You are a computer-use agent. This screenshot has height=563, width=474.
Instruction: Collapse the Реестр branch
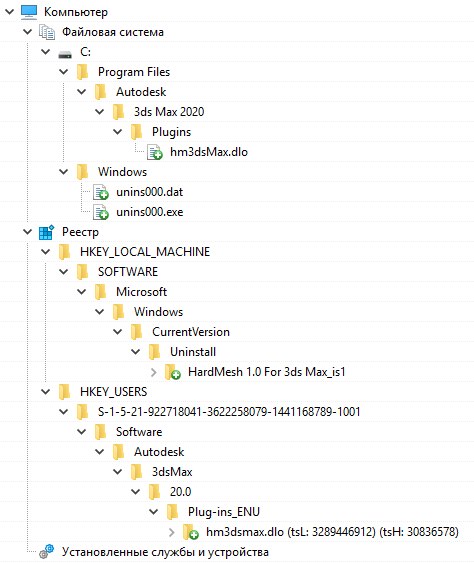pyautogui.click(x=28, y=232)
